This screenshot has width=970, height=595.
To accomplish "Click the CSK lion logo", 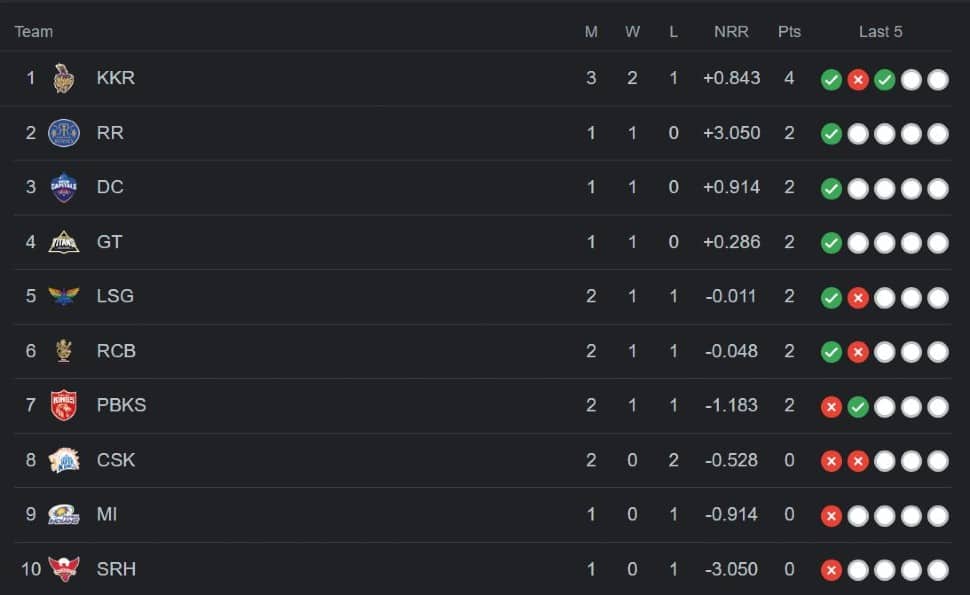I will [64, 460].
